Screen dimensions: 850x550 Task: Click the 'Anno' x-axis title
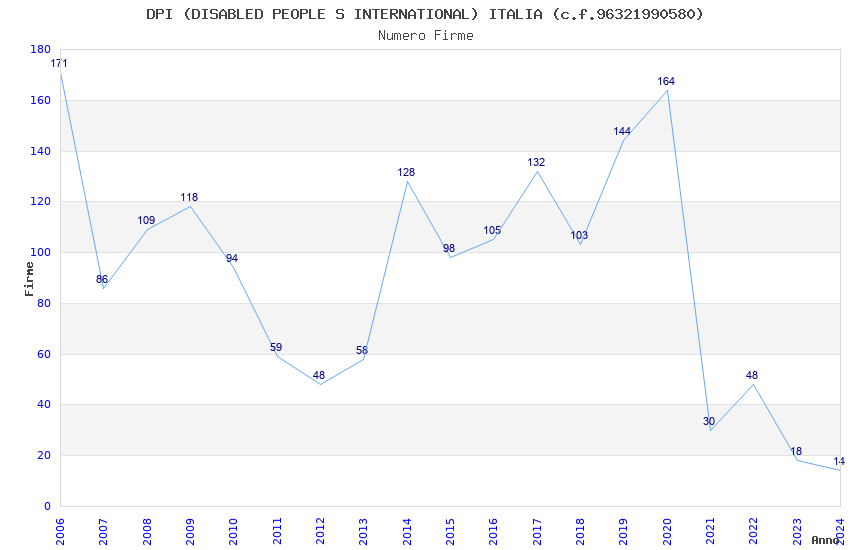click(824, 540)
